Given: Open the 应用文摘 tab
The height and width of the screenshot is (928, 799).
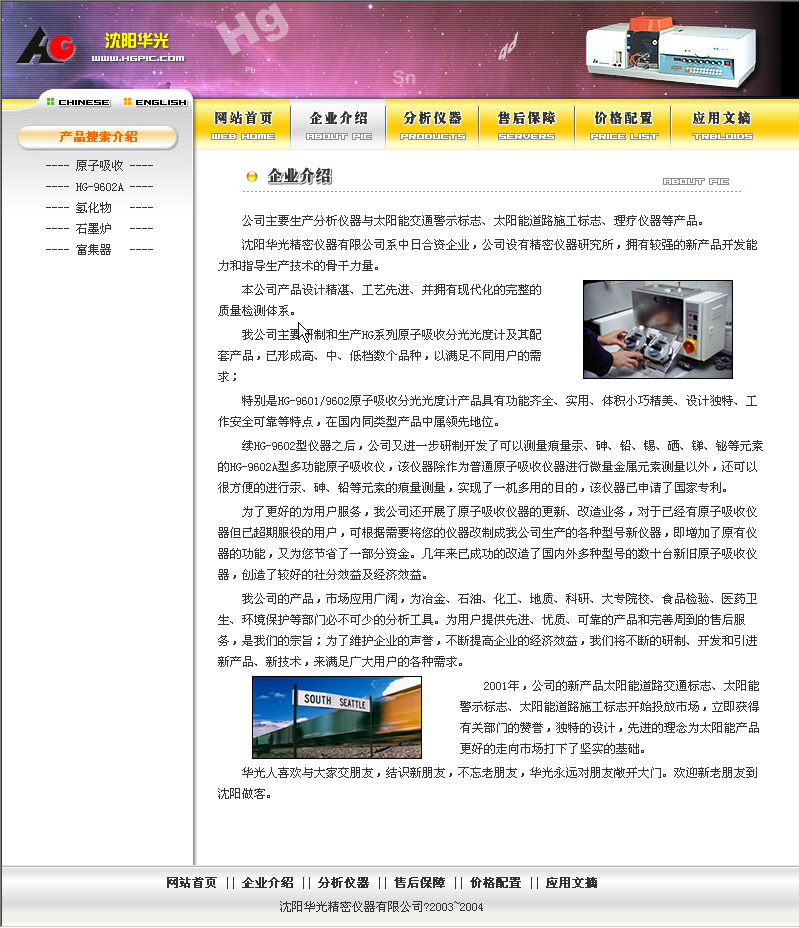Looking at the screenshot, I should click(x=722, y=125).
